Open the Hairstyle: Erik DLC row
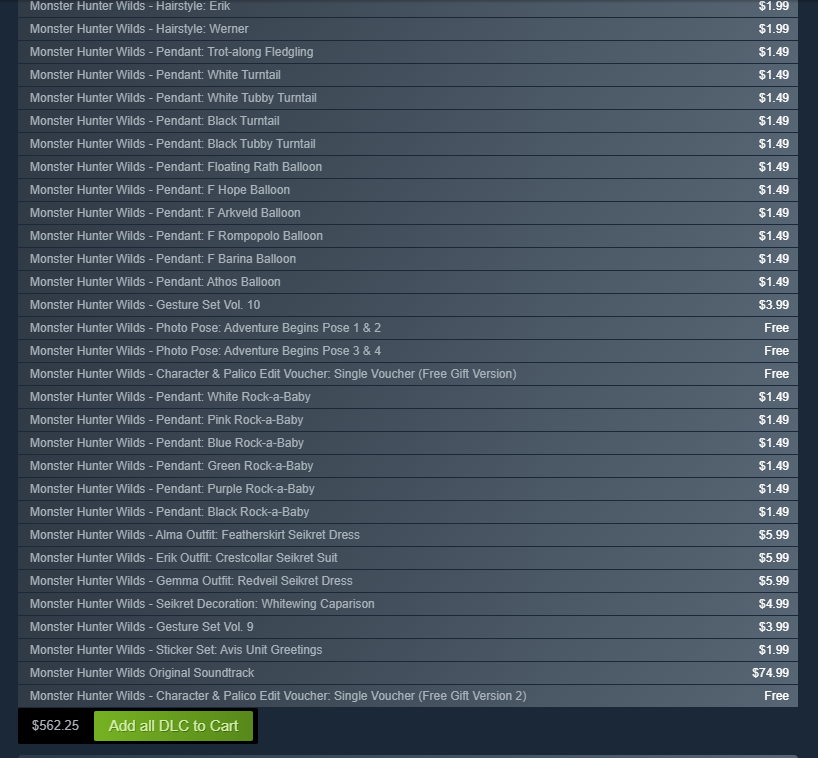818x758 pixels. (x=408, y=7)
